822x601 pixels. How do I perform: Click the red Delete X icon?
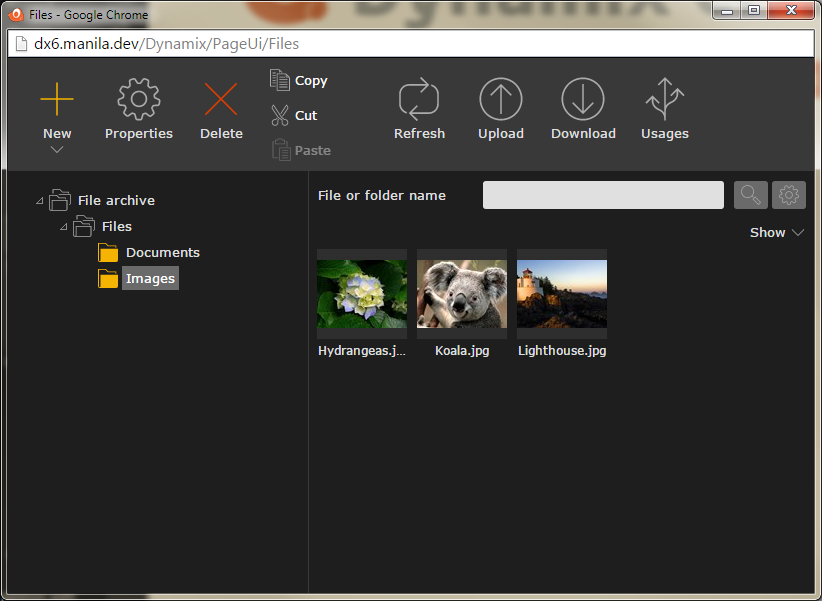[221, 100]
